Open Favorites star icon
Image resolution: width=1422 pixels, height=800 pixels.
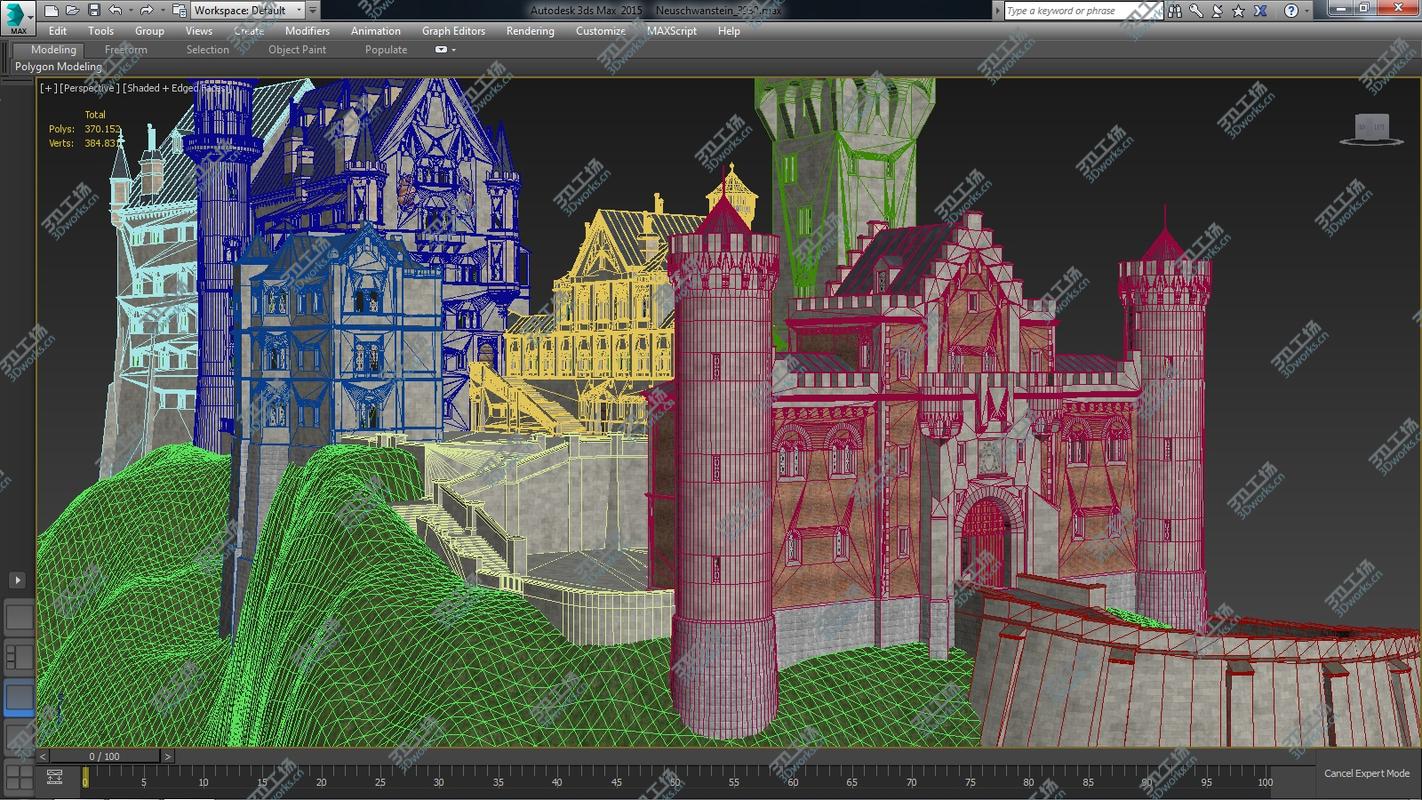[1239, 10]
